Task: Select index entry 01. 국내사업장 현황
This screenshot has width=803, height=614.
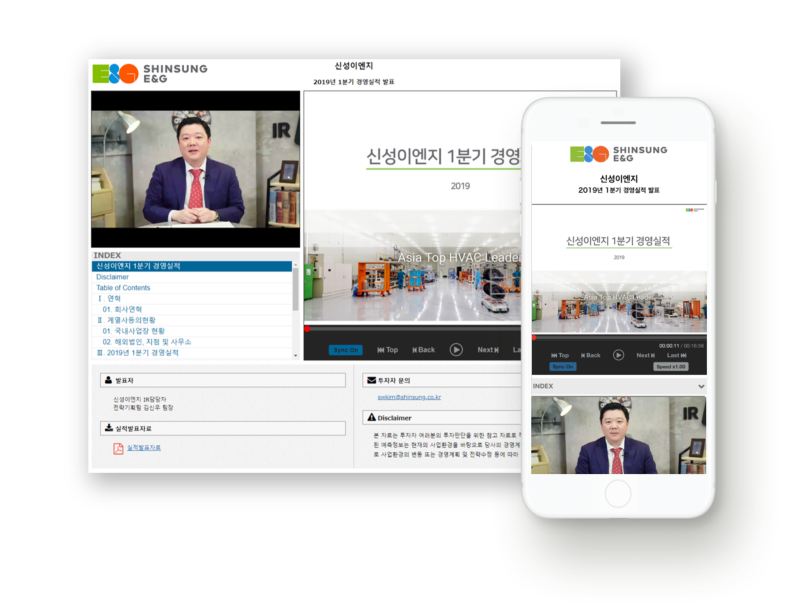Action: (x=192, y=331)
